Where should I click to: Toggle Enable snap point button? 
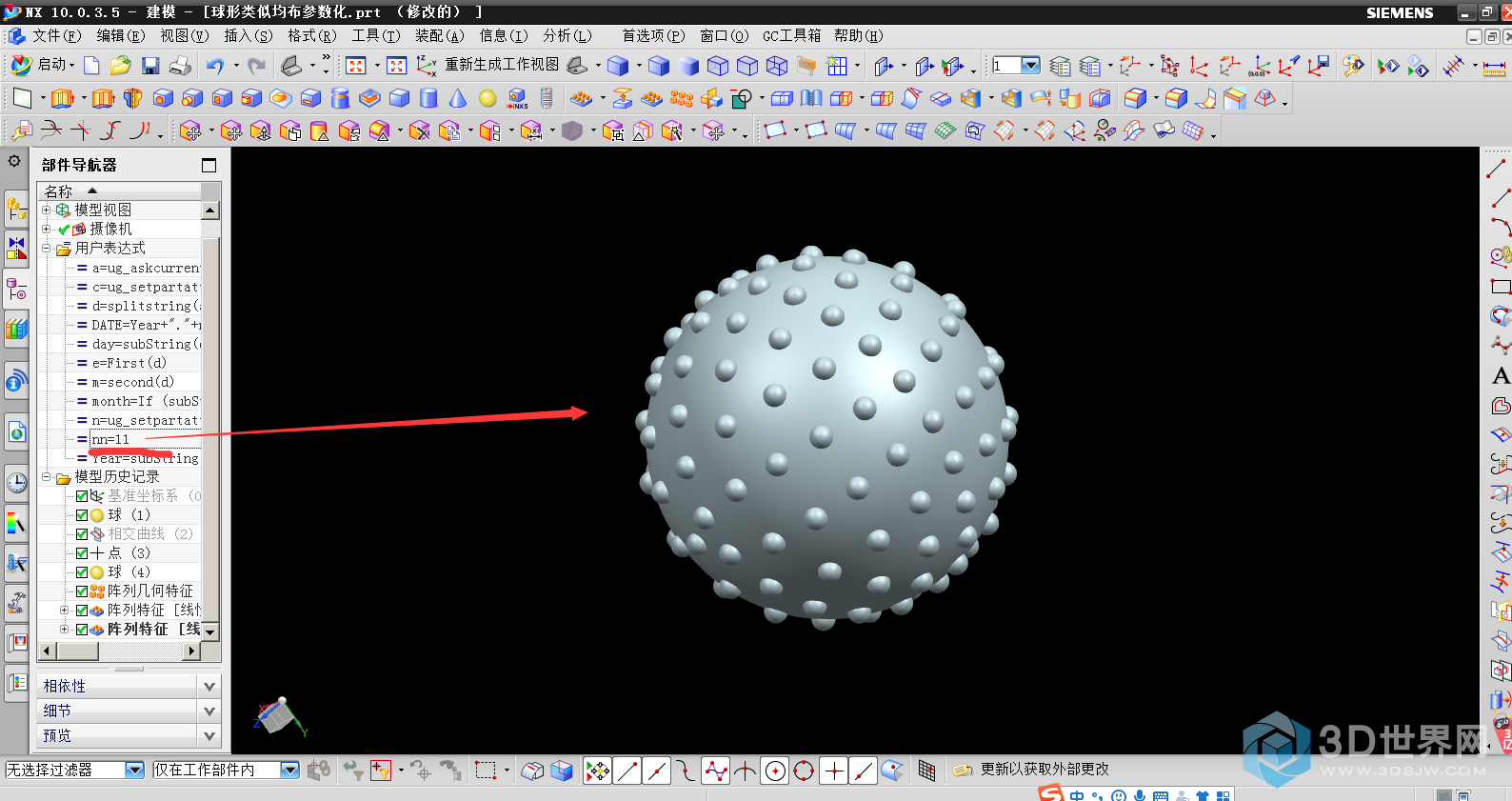pyautogui.click(x=598, y=771)
